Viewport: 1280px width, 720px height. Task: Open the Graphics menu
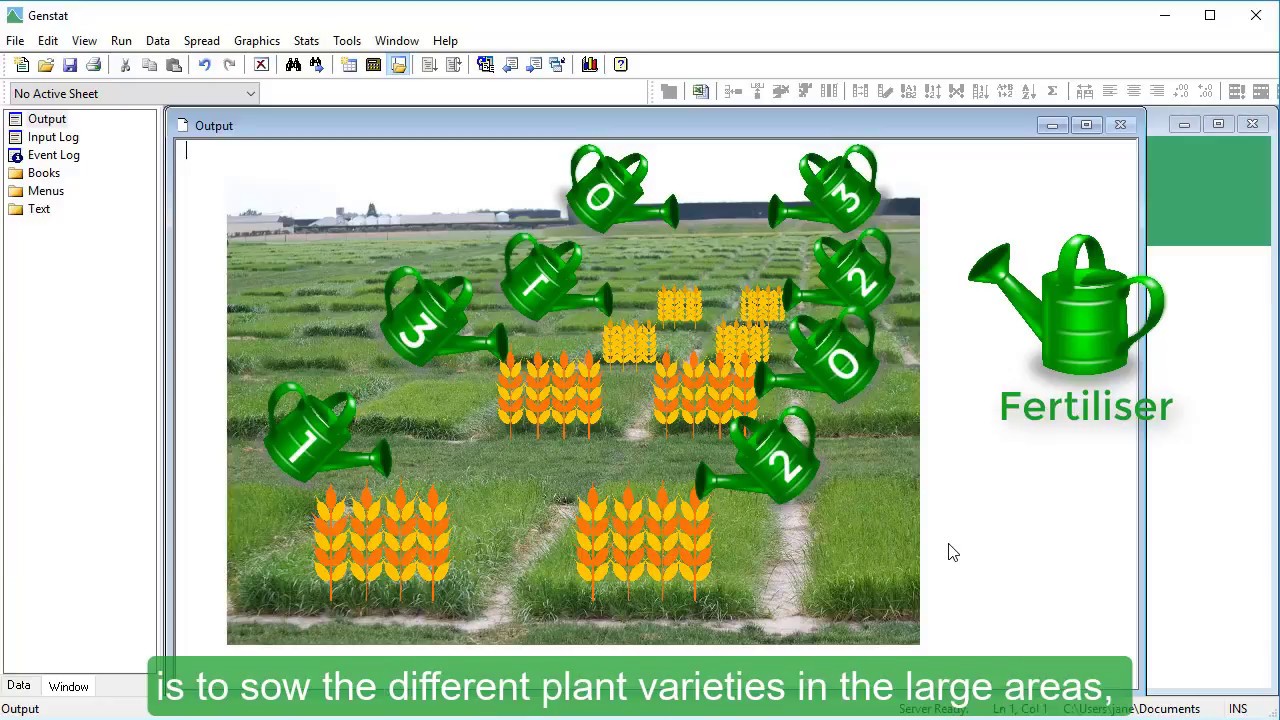click(x=257, y=41)
